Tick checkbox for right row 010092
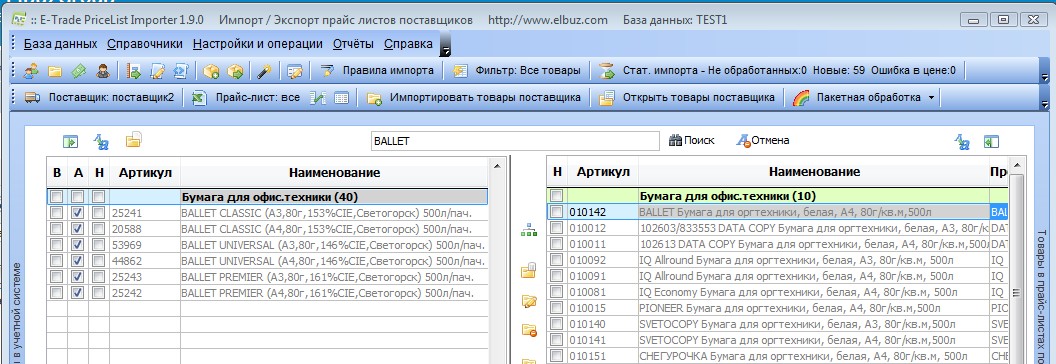Viewport: 1056px width, 364px height. pos(557,260)
